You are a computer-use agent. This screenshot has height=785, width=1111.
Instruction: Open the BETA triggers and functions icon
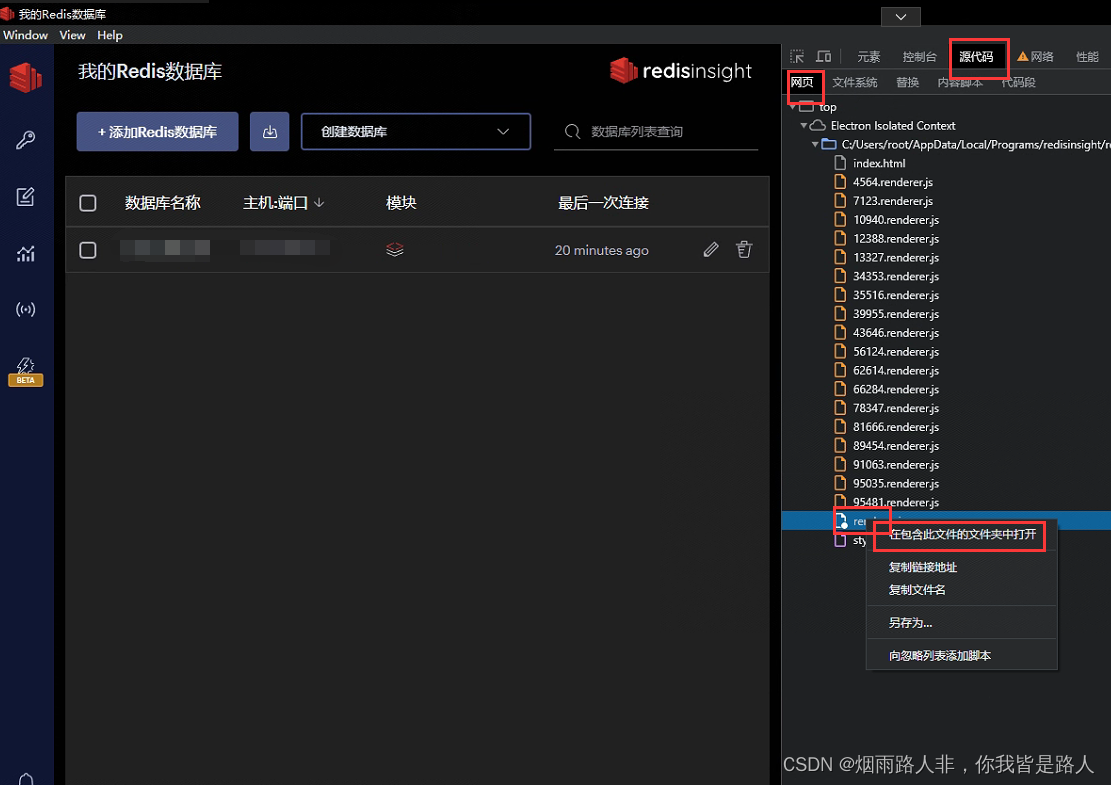[26, 371]
